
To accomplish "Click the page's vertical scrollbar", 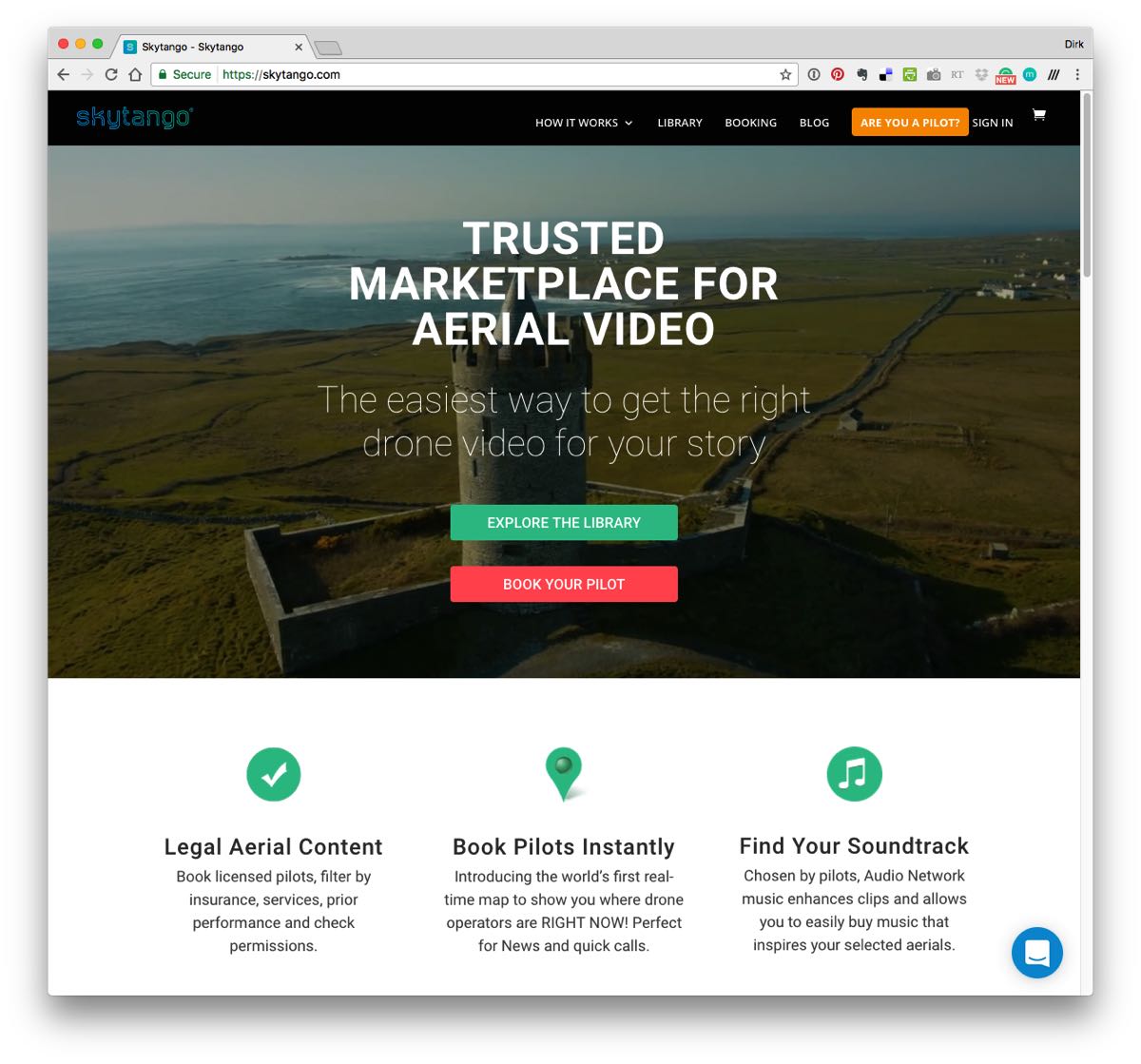I will tap(1087, 185).
